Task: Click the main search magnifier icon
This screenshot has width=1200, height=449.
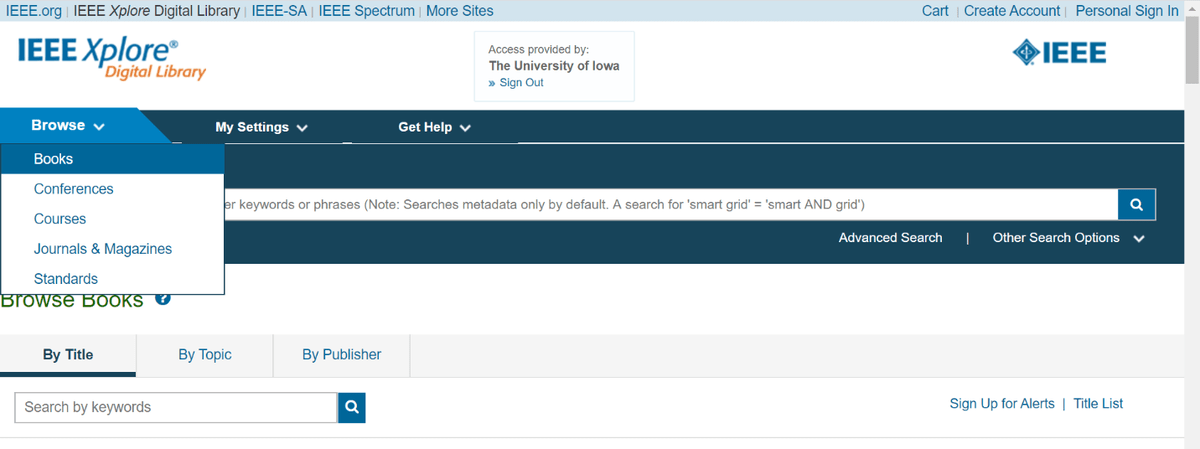Action: [x=1136, y=204]
